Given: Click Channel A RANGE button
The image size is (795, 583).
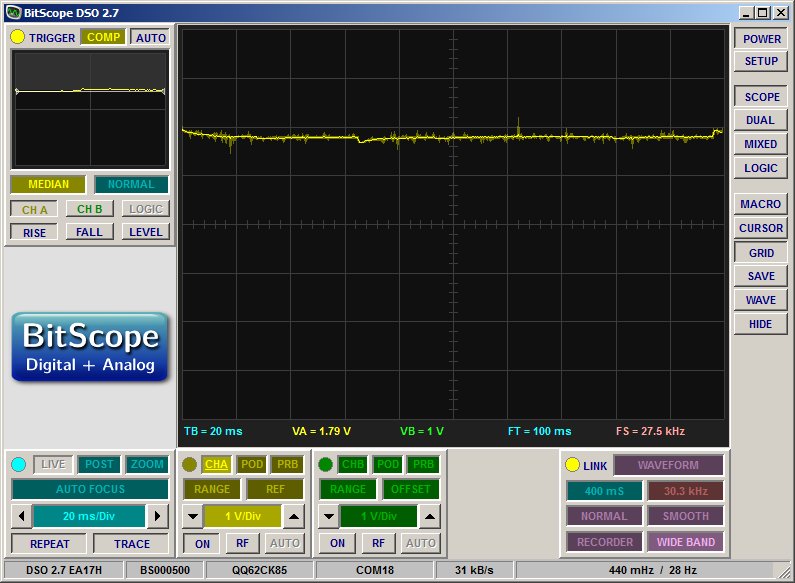Looking at the screenshot, I should (212, 489).
